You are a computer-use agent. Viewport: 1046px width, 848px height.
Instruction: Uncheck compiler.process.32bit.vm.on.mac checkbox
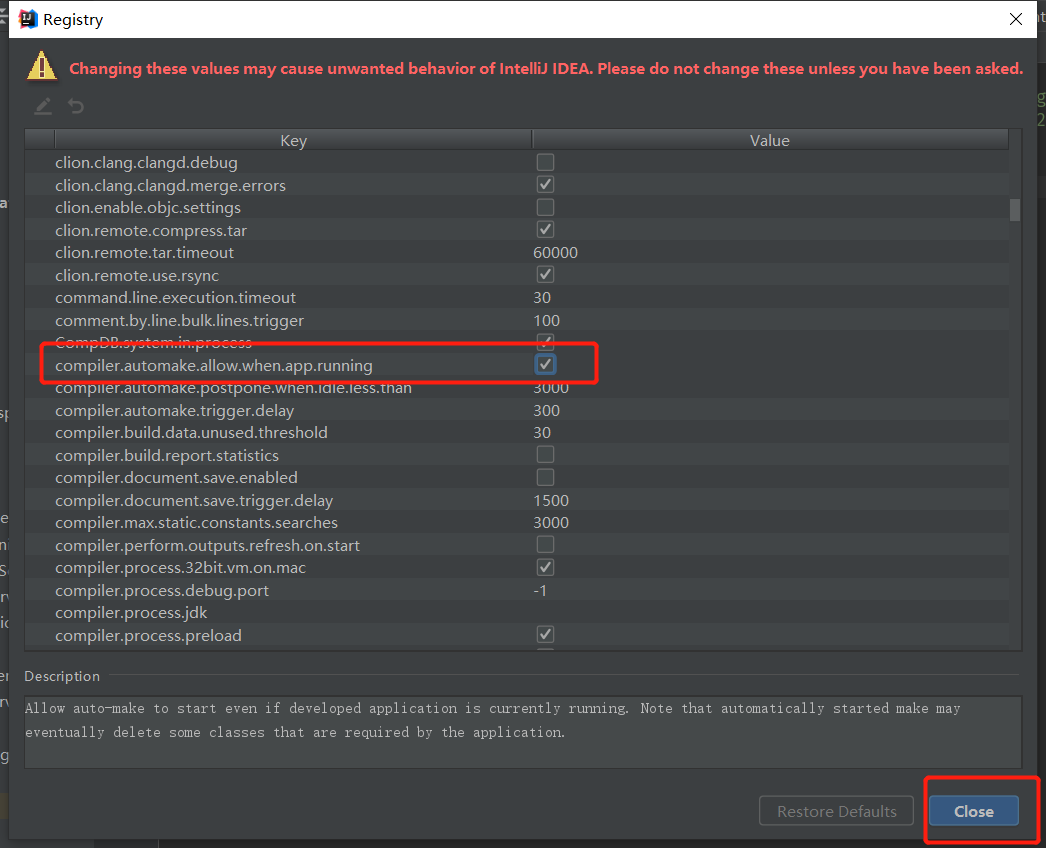click(x=545, y=567)
